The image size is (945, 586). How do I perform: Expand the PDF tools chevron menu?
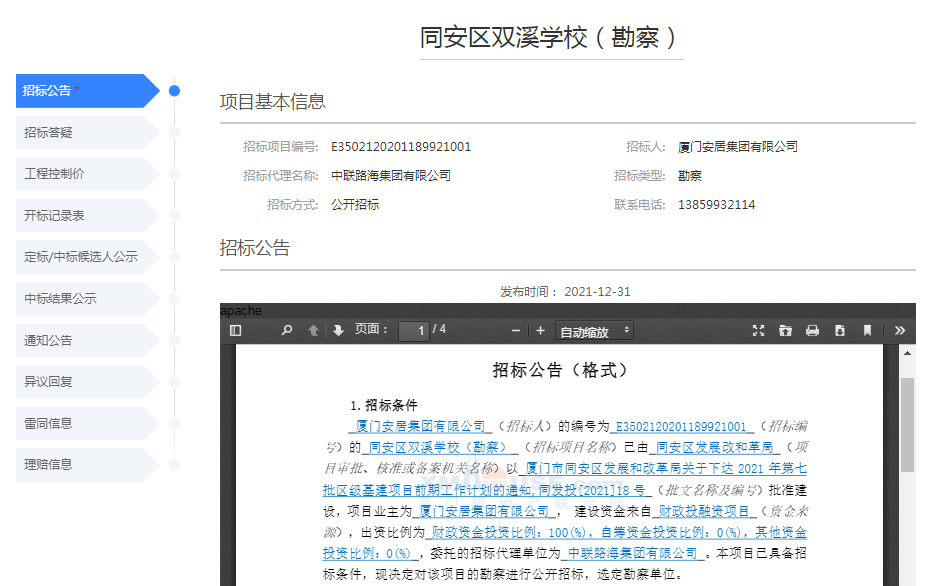pyautogui.click(x=899, y=331)
